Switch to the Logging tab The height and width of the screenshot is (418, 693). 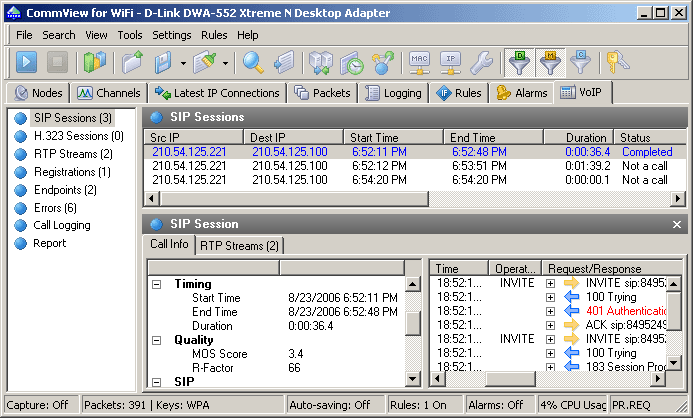pos(393,93)
